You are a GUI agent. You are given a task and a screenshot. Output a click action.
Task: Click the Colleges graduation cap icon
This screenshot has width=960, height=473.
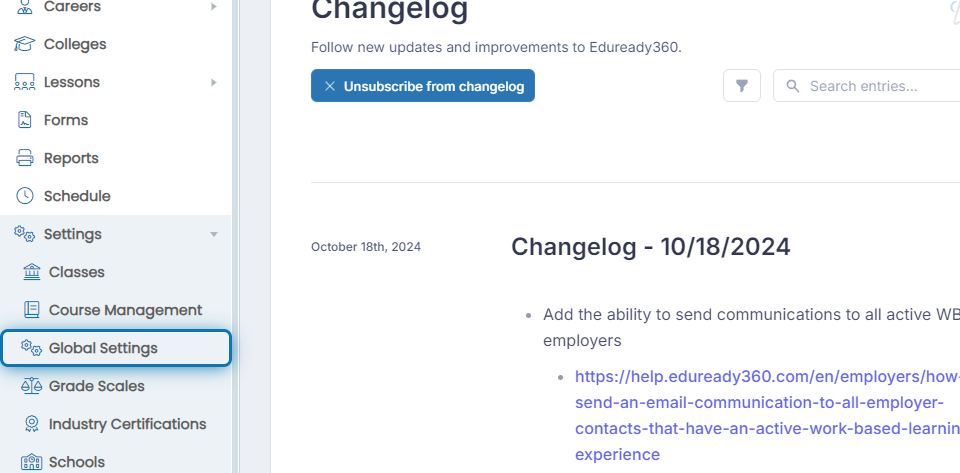[24, 44]
